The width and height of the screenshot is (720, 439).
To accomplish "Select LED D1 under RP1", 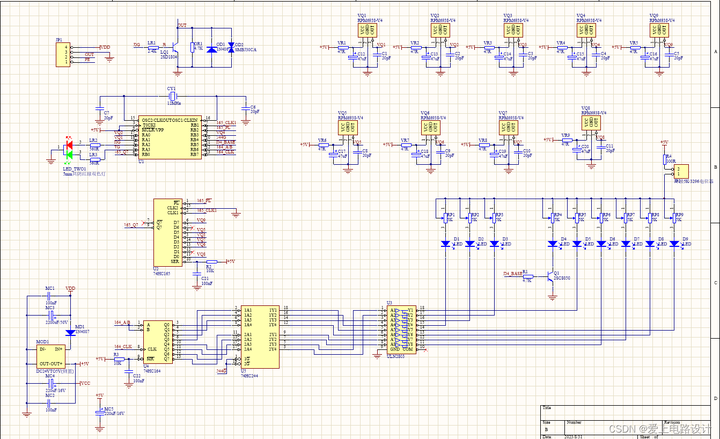I will tap(445, 244).
